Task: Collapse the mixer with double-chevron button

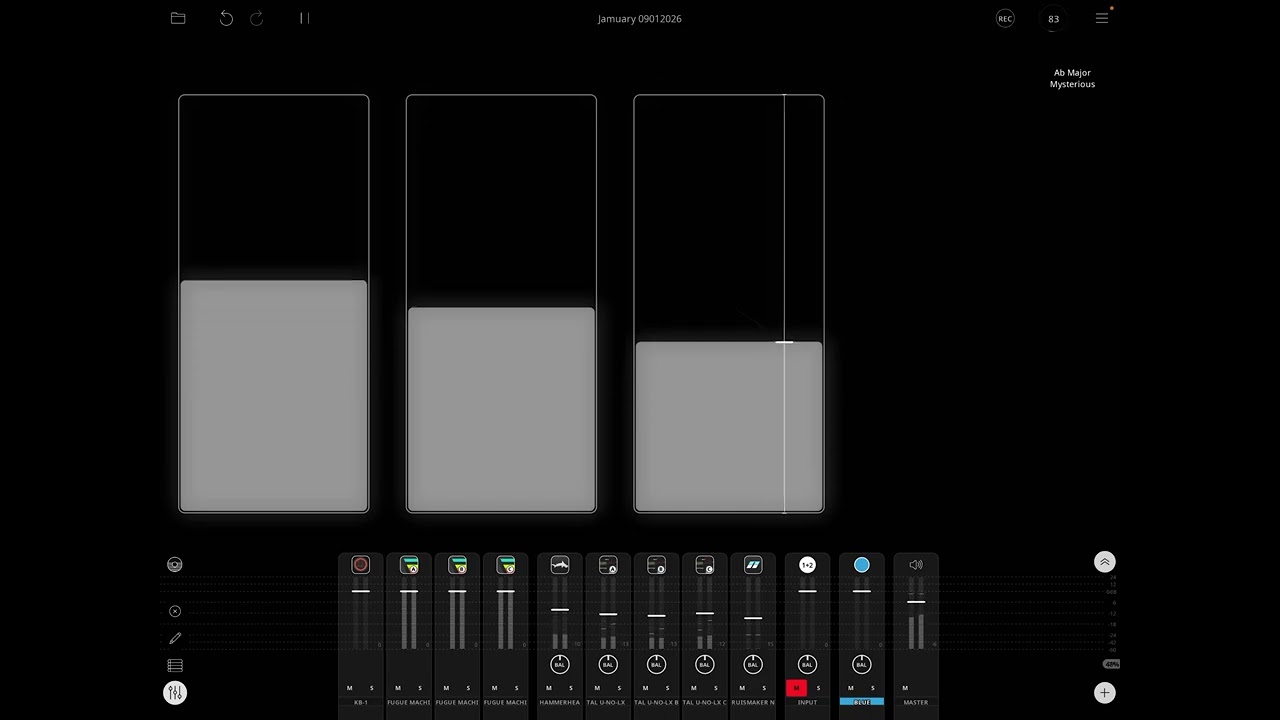Action: [1104, 562]
